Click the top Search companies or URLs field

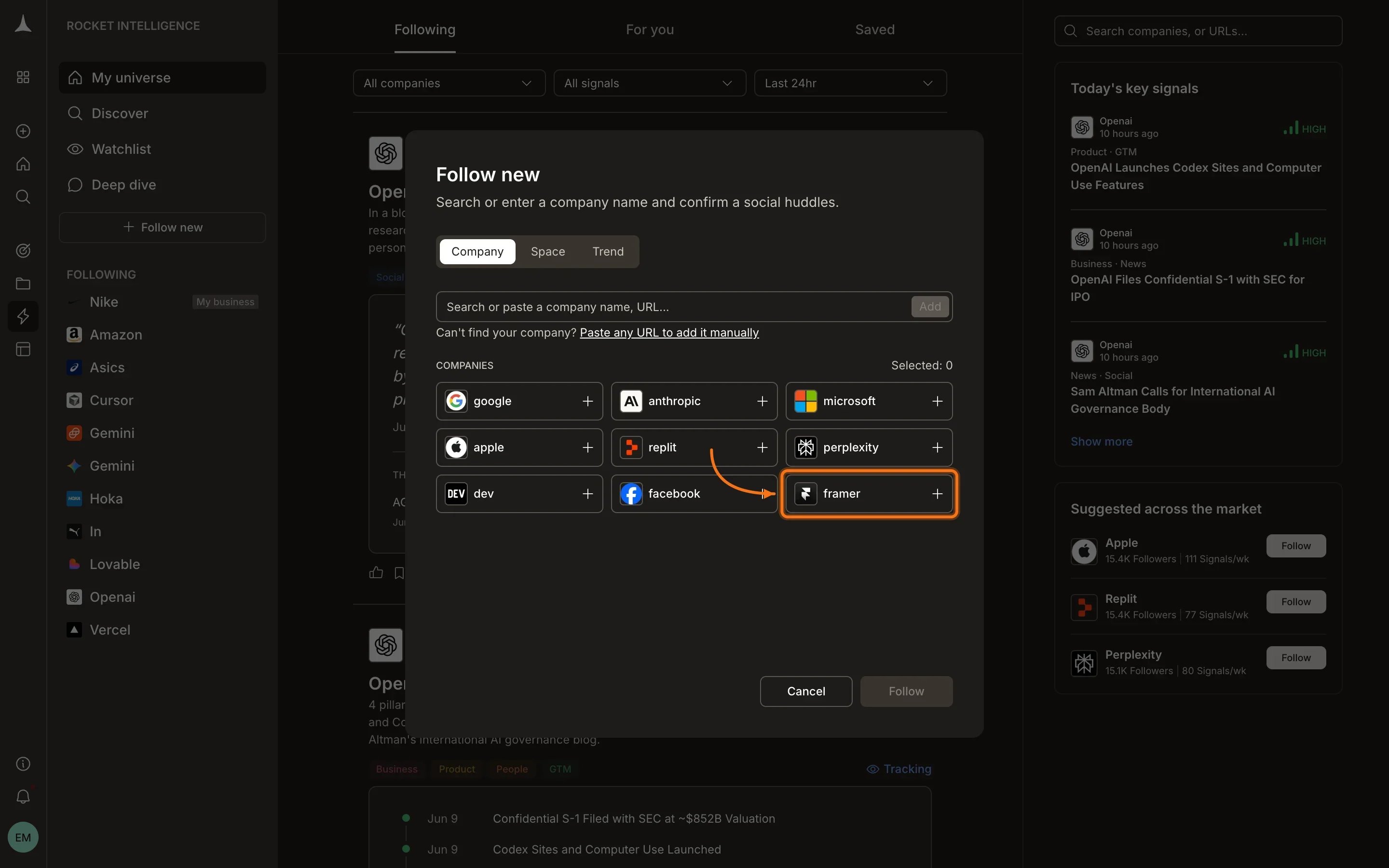(1198, 31)
